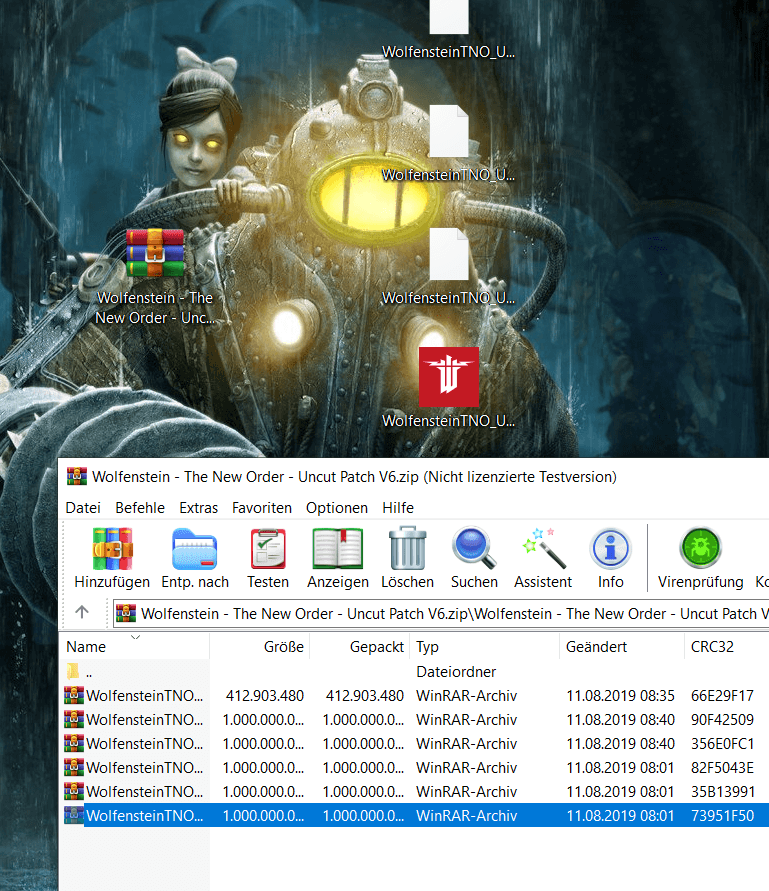Go up one folder with arrow button
Screen dimensions: 769x891
click(82, 612)
